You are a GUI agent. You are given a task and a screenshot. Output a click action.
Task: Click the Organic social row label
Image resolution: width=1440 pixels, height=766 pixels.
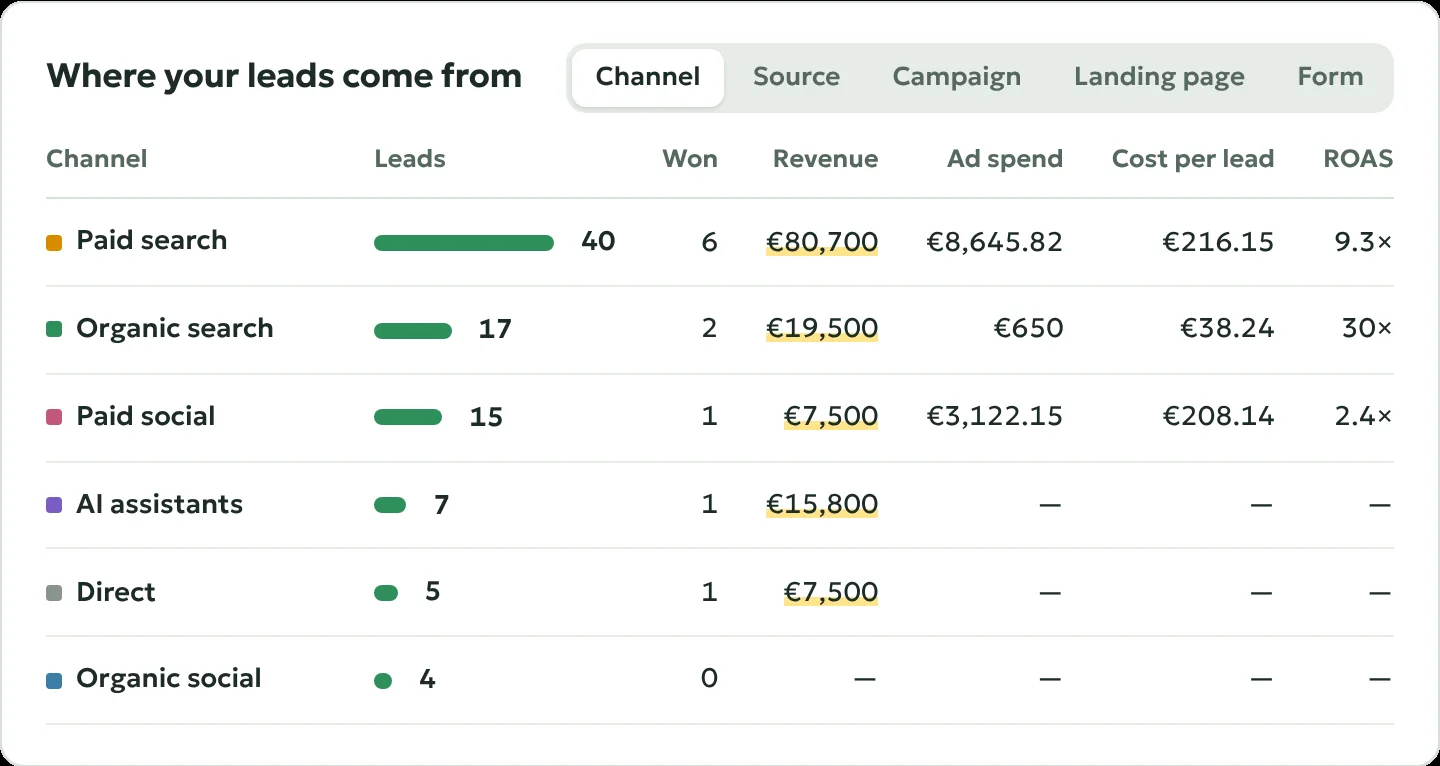point(169,679)
